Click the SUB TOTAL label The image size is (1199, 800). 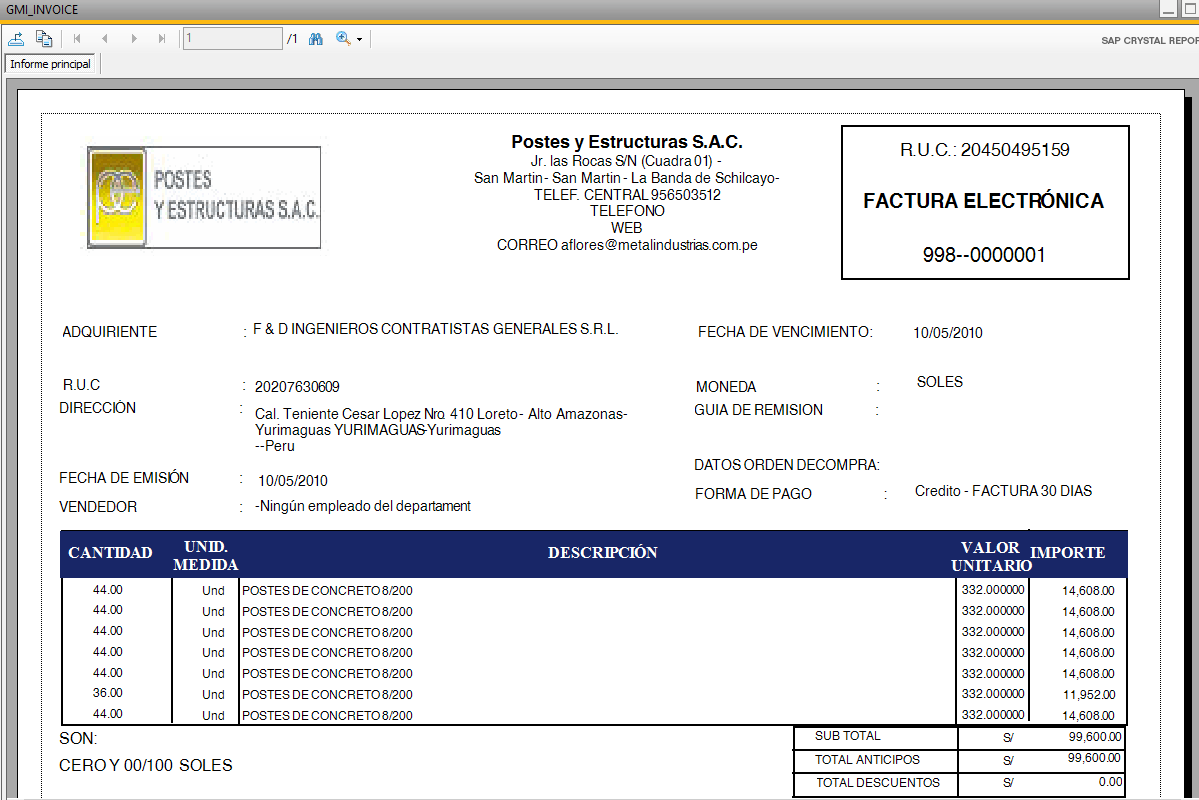(847, 736)
